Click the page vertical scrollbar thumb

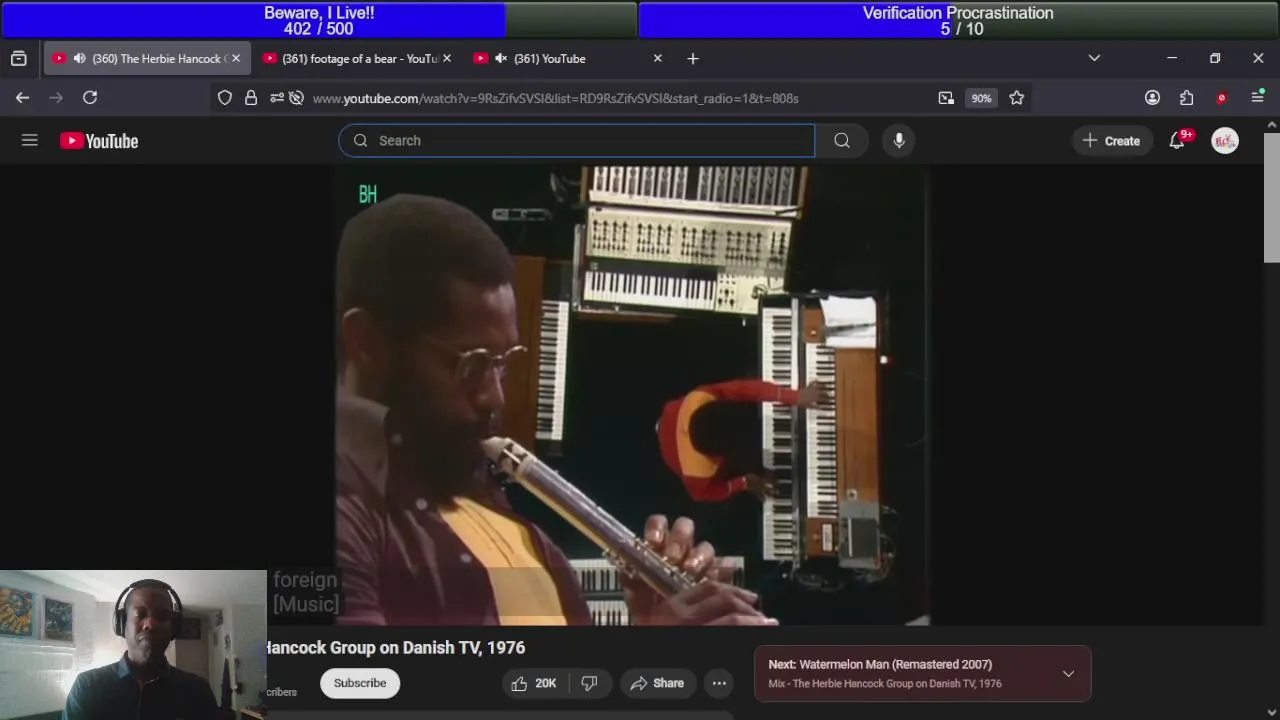(x=1272, y=197)
